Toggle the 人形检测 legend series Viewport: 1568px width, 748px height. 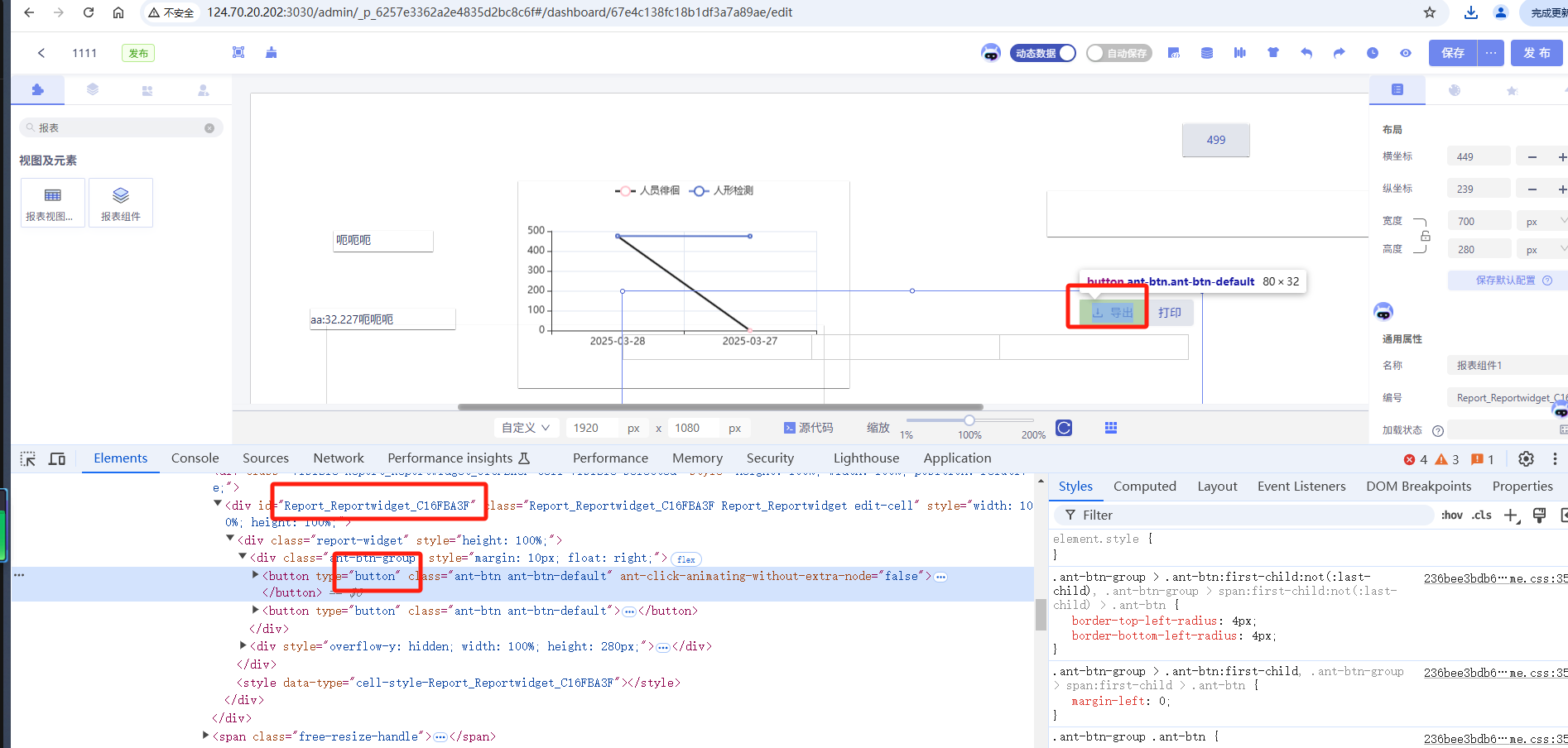(721, 190)
